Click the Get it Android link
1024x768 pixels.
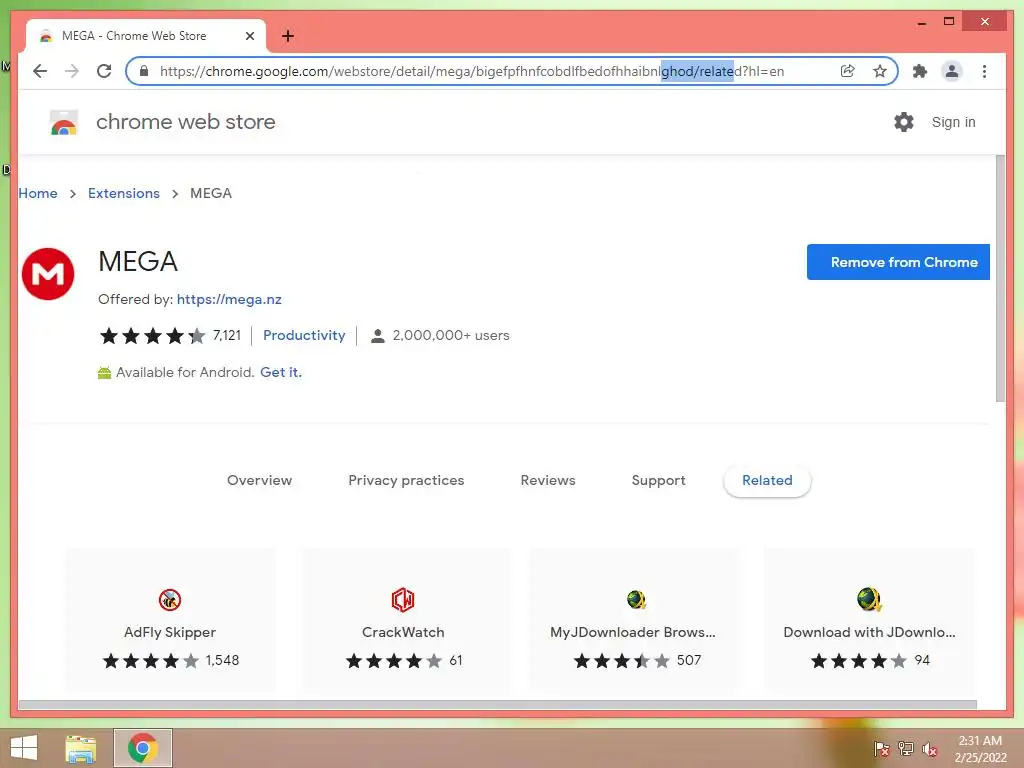281,372
